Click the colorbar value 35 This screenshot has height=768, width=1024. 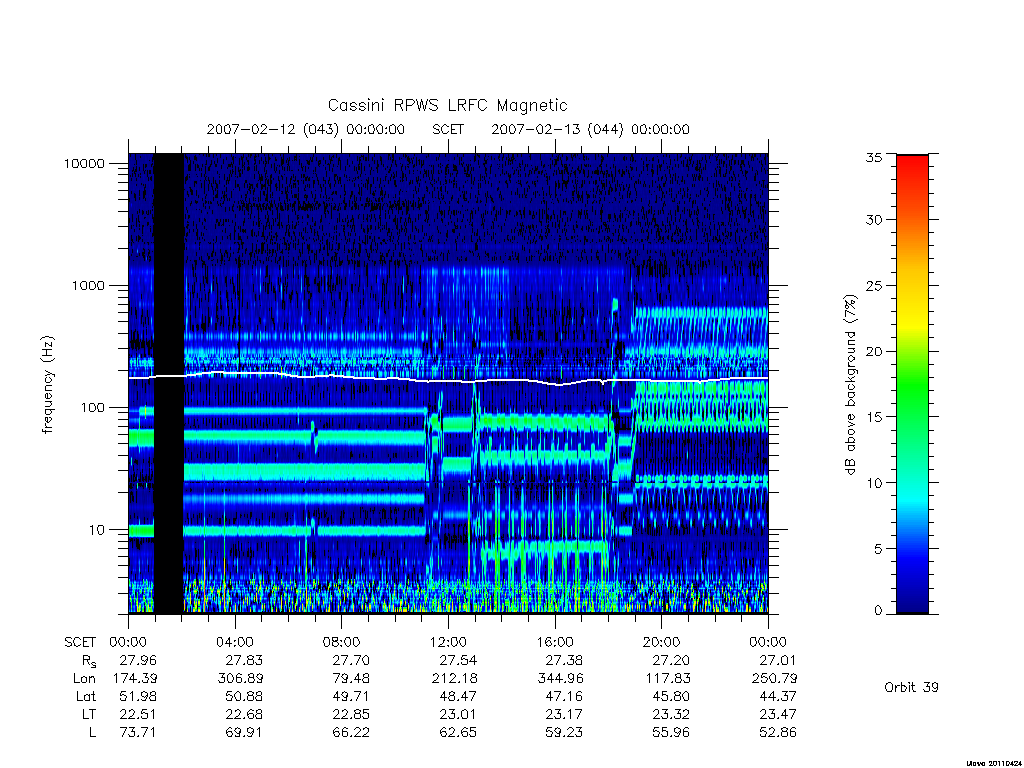pyautogui.click(x=874, y=157)
